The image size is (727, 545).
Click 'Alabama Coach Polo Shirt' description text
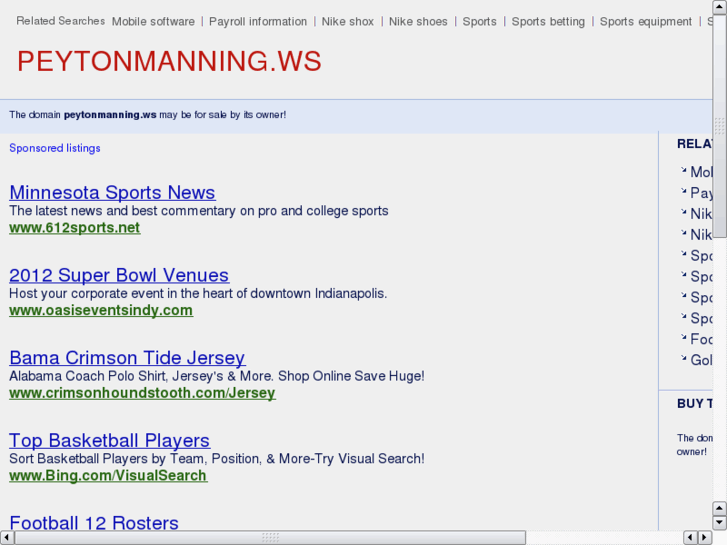click(x=217, y=376)
